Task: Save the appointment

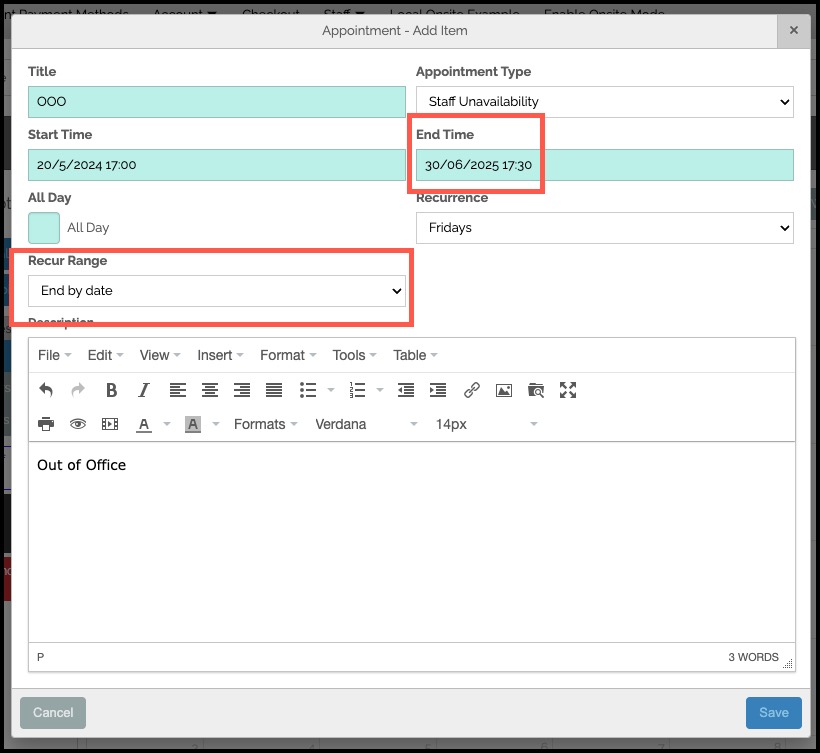Action: 773,713
